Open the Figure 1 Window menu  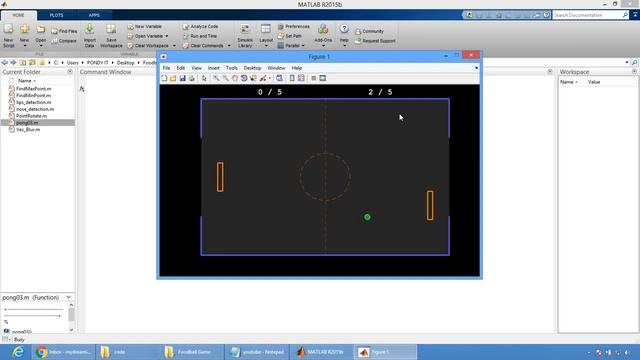[276, 68]
